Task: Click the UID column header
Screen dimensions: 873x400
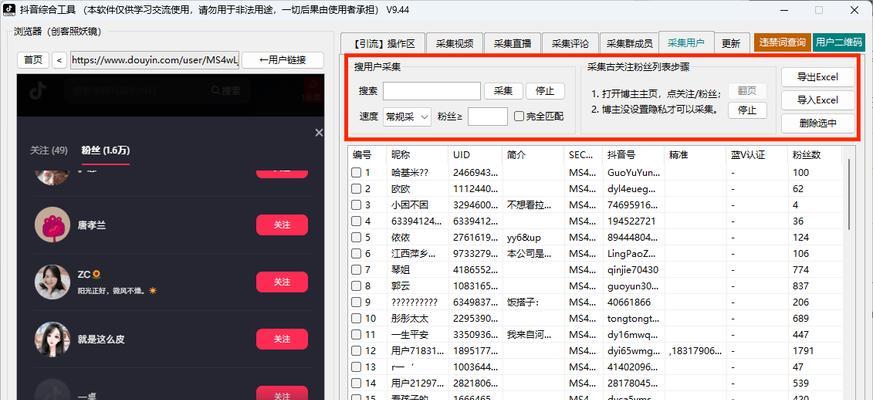Action: 475,155
